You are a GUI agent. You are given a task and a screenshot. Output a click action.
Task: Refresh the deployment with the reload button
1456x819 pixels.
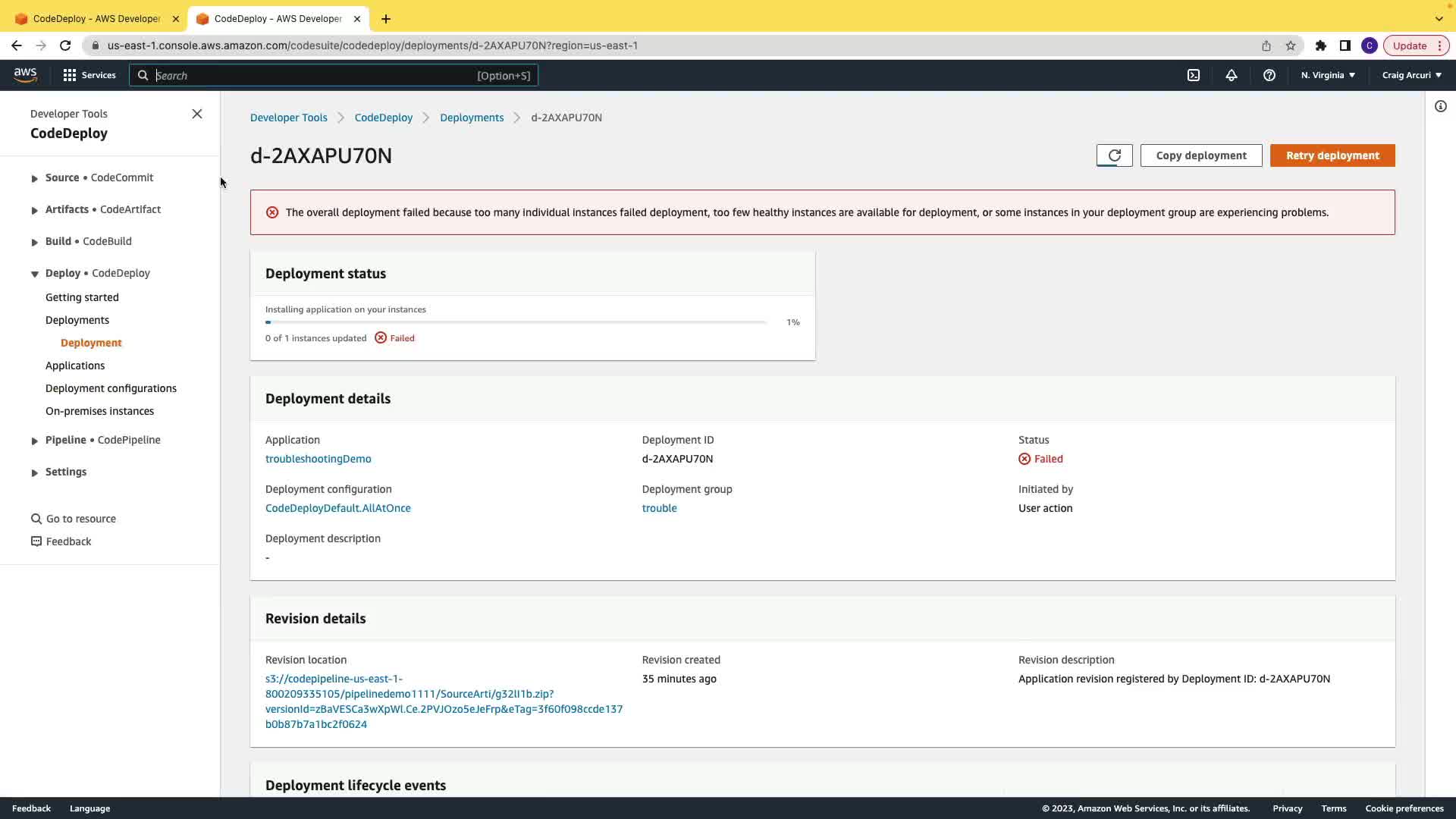[x=1114, y=155]
